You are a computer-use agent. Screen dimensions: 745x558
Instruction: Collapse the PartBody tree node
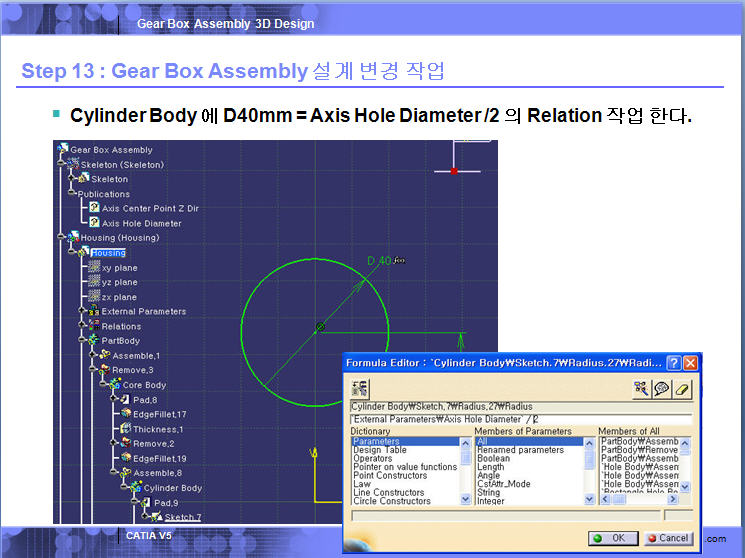[83, 341]
